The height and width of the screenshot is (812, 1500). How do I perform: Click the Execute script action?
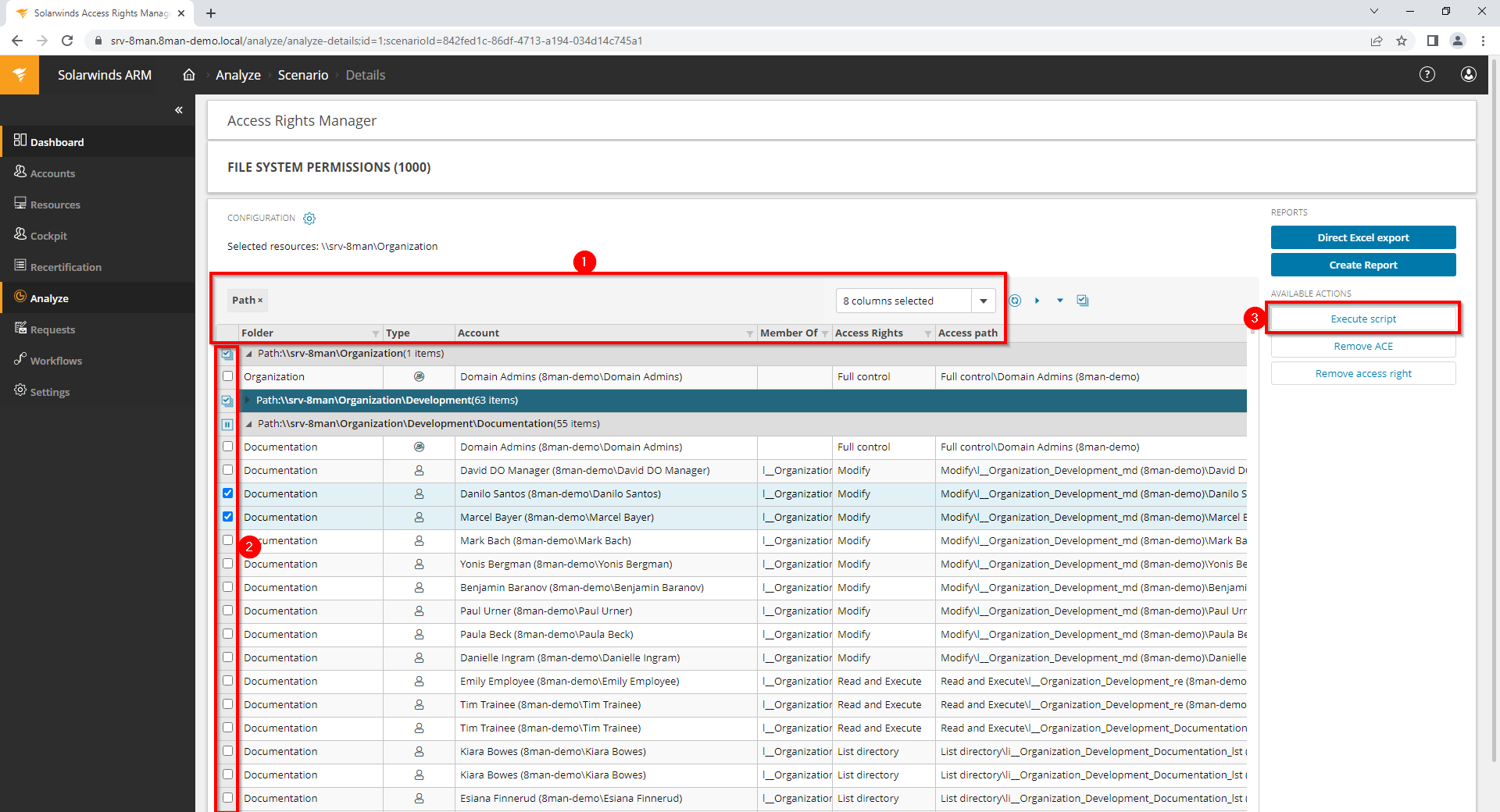coord(1362,319)
